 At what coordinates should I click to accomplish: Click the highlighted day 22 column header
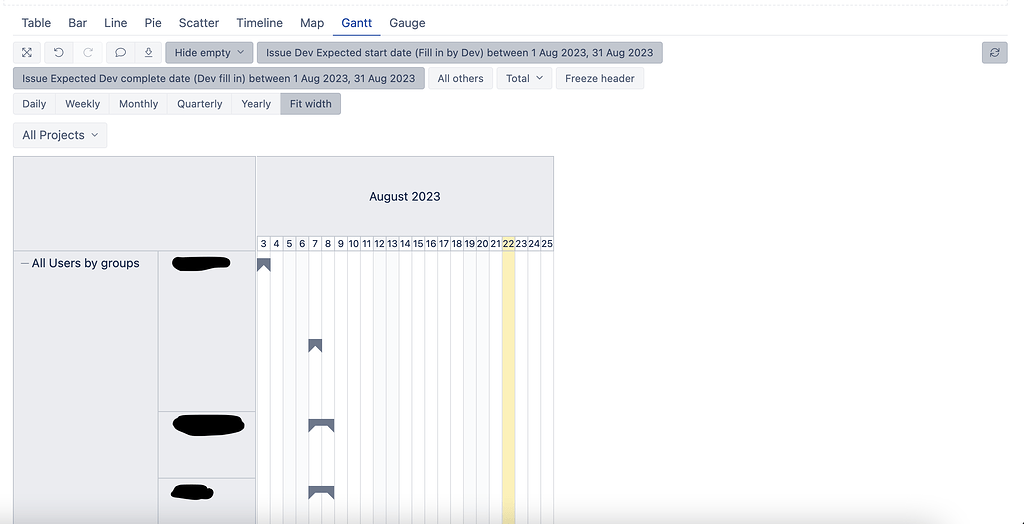pyautogui.click(x=508, y=244)
